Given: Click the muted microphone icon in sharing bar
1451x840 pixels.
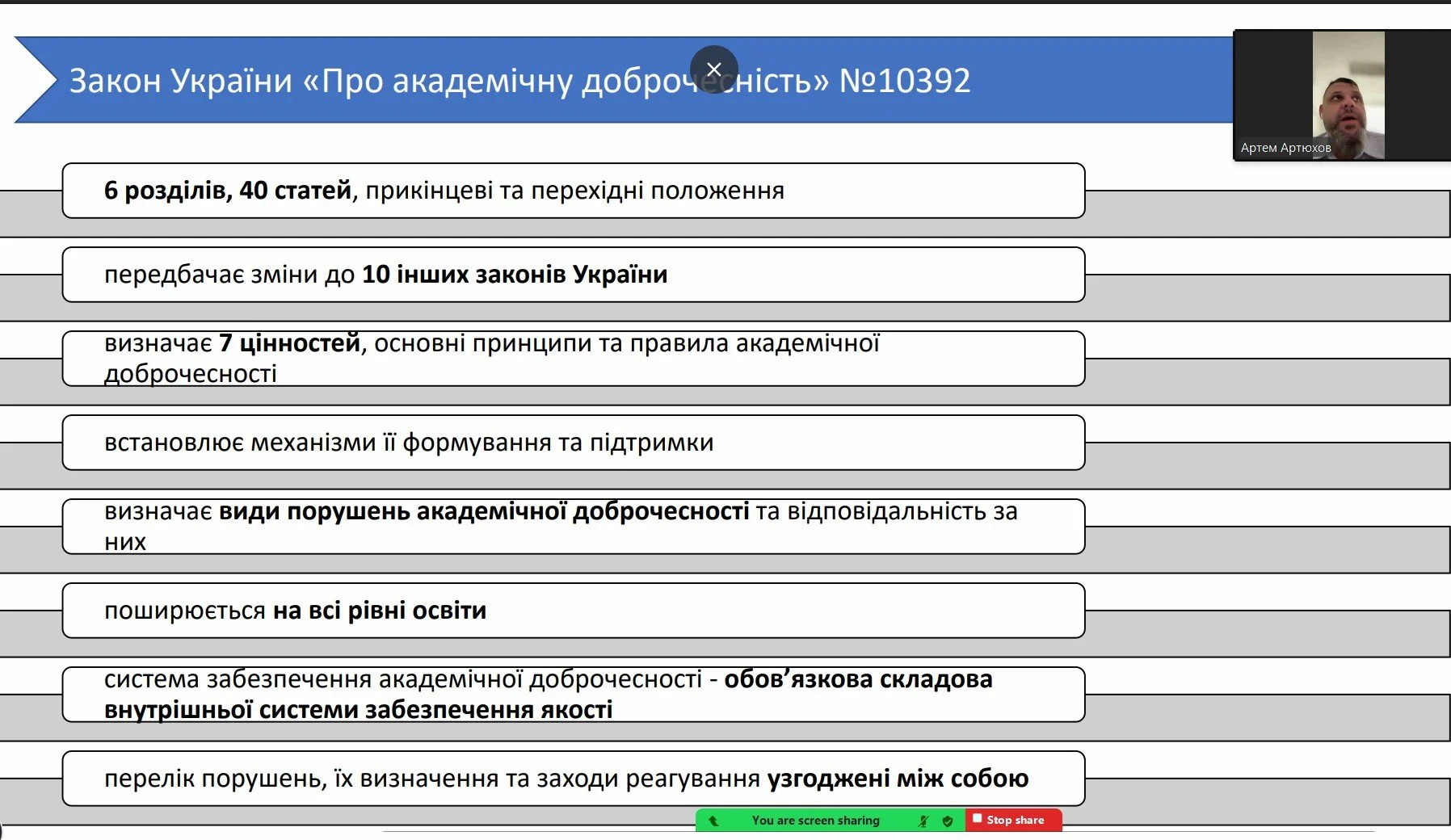Looking at the screenshot, I should [x=923, y=821].
